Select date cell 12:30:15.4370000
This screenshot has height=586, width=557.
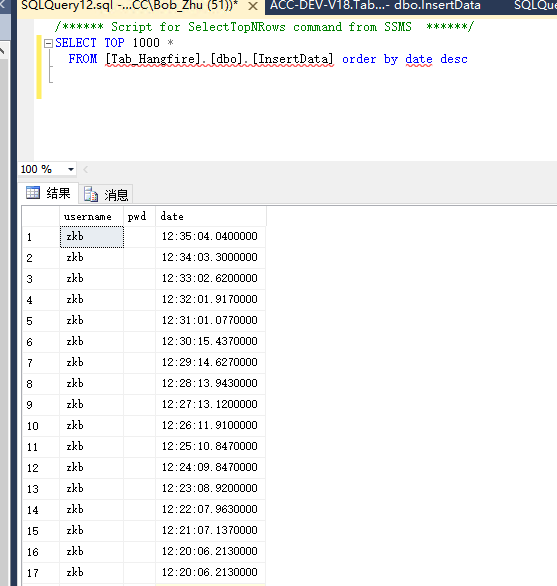pos(210,341)
